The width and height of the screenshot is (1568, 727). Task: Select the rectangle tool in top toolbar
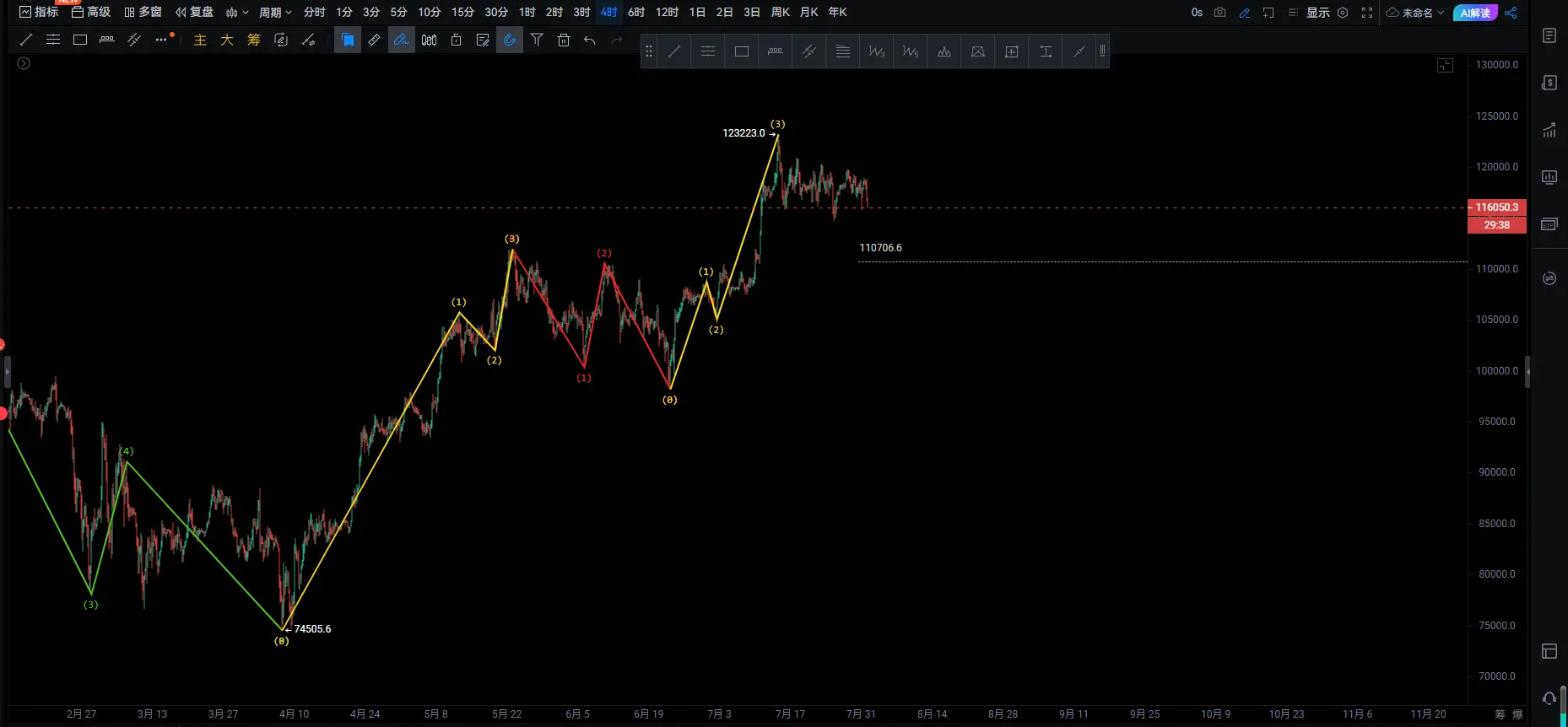tap(80, 40)
